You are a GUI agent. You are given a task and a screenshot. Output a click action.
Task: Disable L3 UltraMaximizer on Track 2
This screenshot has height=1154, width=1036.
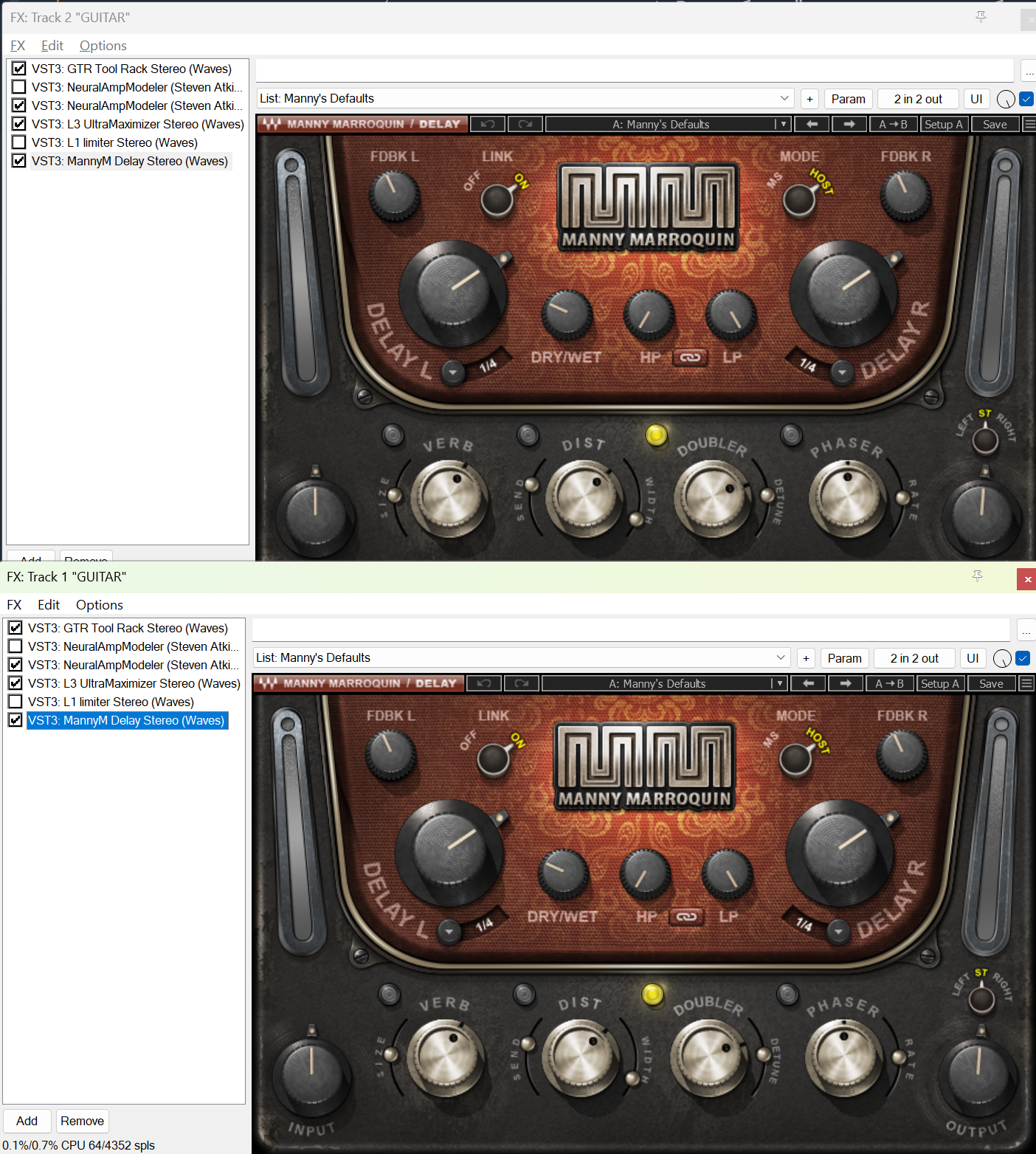[19, 124]
